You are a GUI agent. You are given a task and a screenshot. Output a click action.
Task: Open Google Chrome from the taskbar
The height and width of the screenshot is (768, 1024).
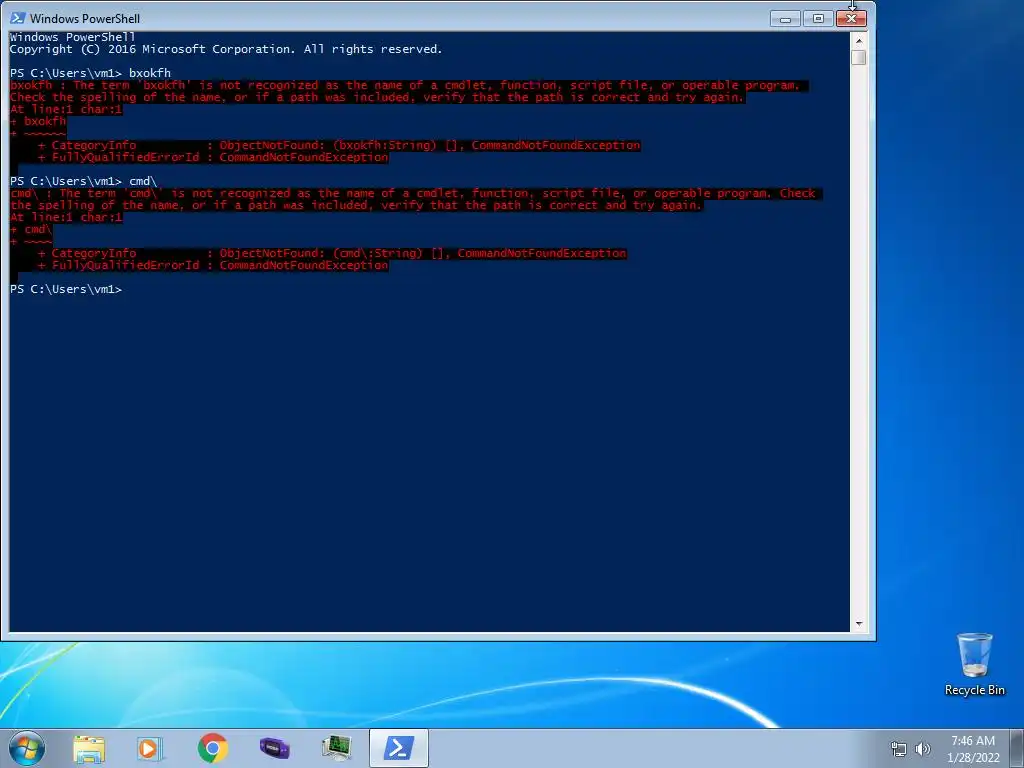[213, 748]
